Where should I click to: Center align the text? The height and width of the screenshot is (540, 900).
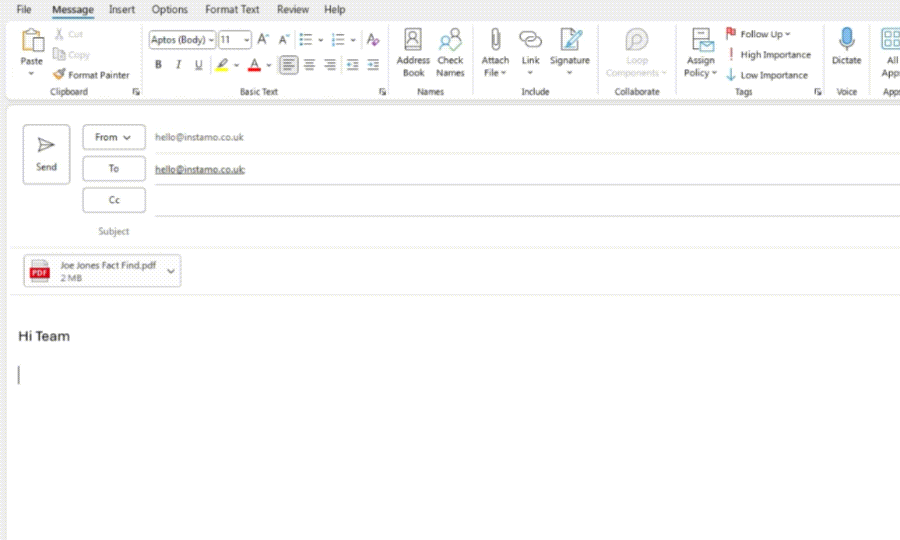tap(309, 65)
